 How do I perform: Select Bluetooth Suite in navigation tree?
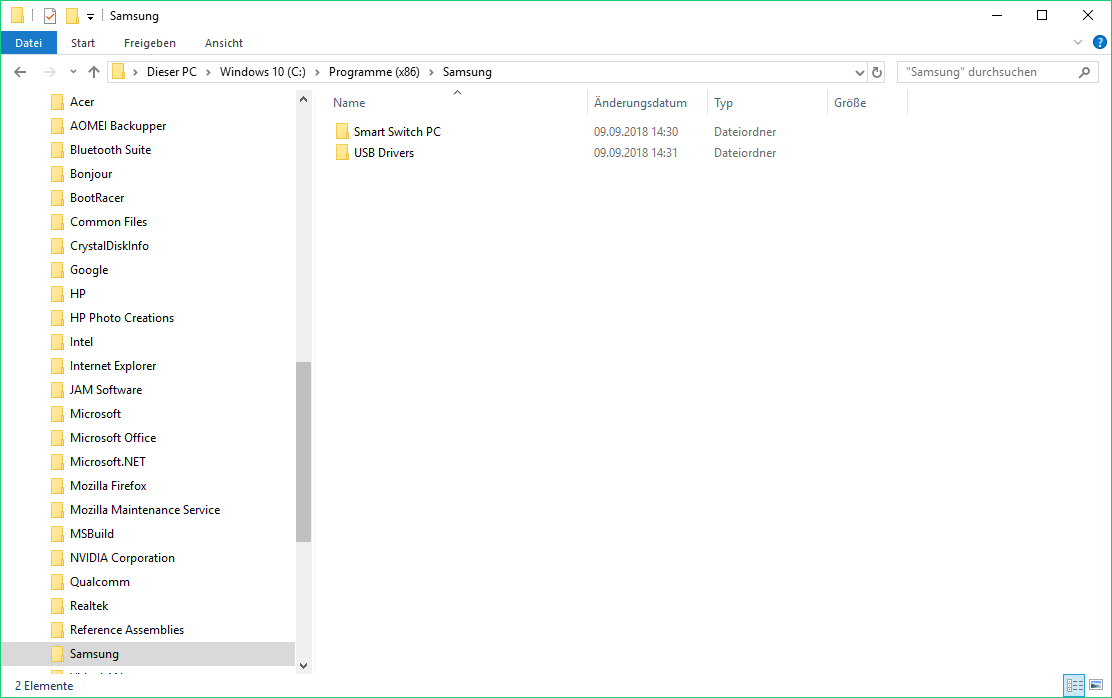coord(110,150)
